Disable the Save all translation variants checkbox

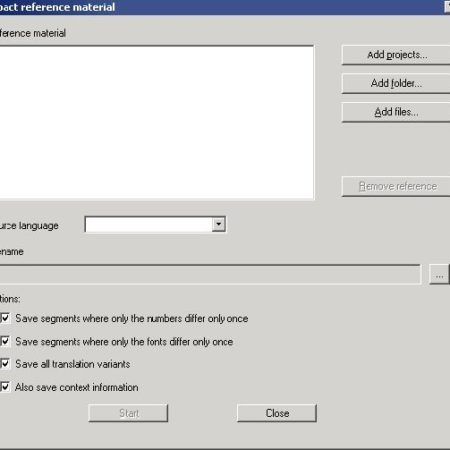(5, 363)
